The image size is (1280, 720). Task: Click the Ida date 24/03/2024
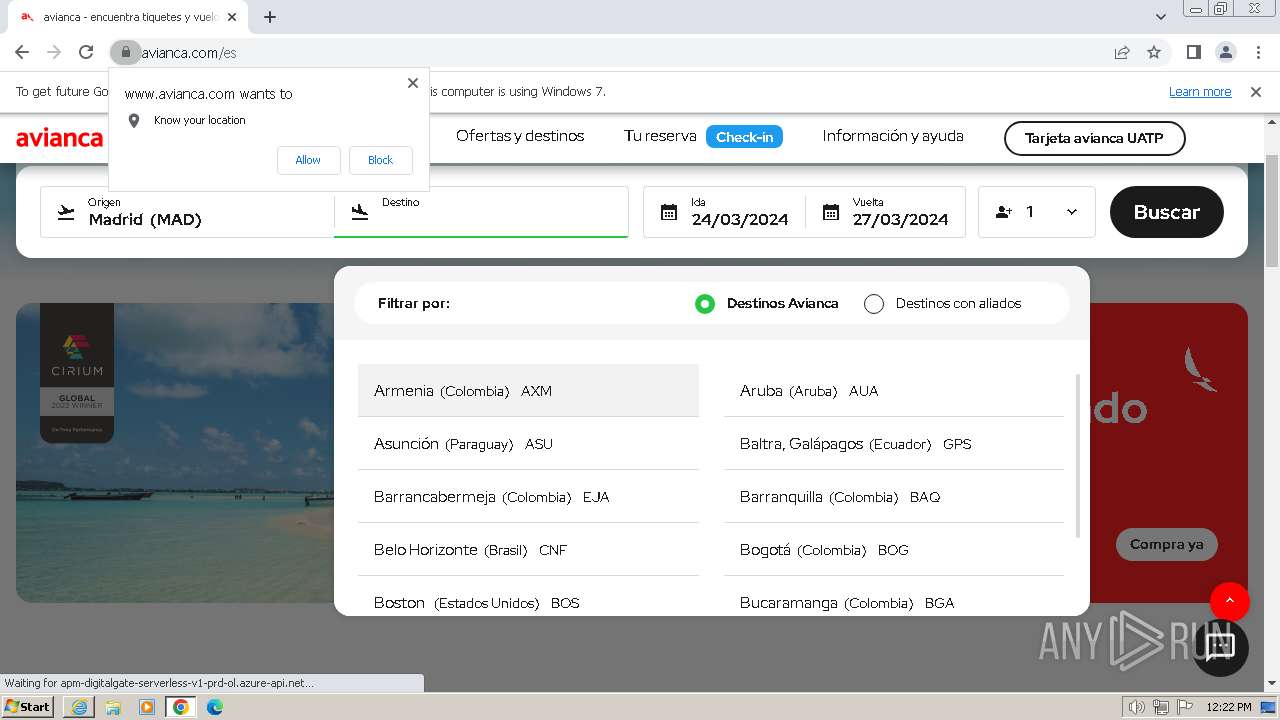[740, 220]
